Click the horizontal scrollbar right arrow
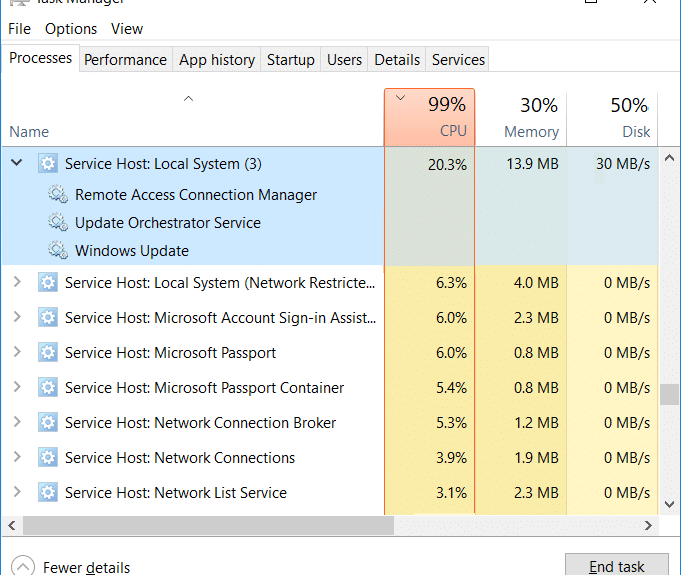 [x=651, y=525]
